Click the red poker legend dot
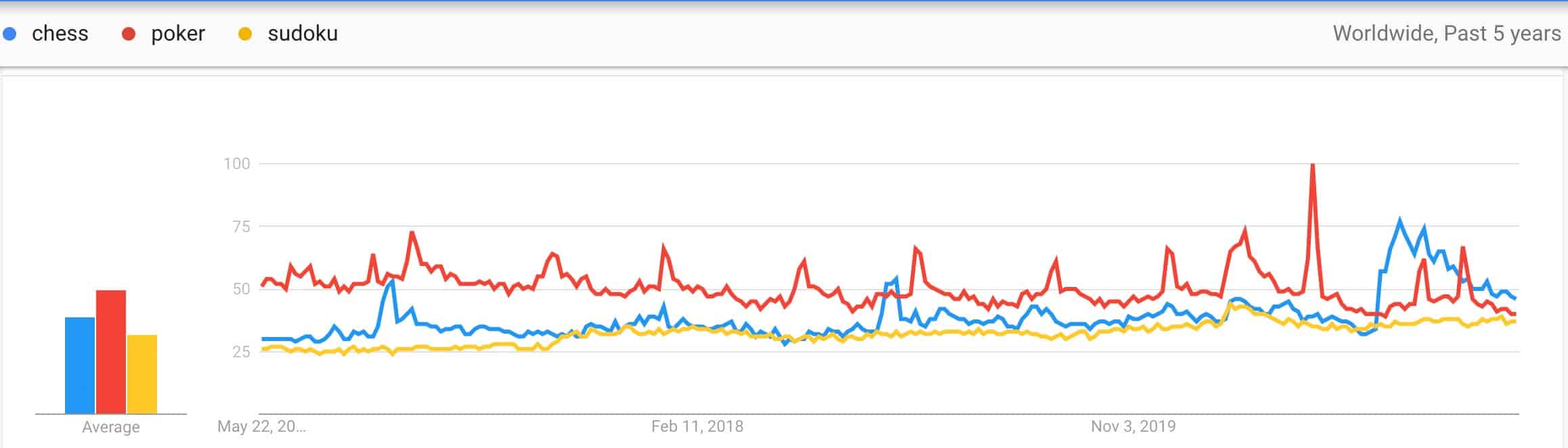Screen dimensions: 1568x448 pos(129,34)
